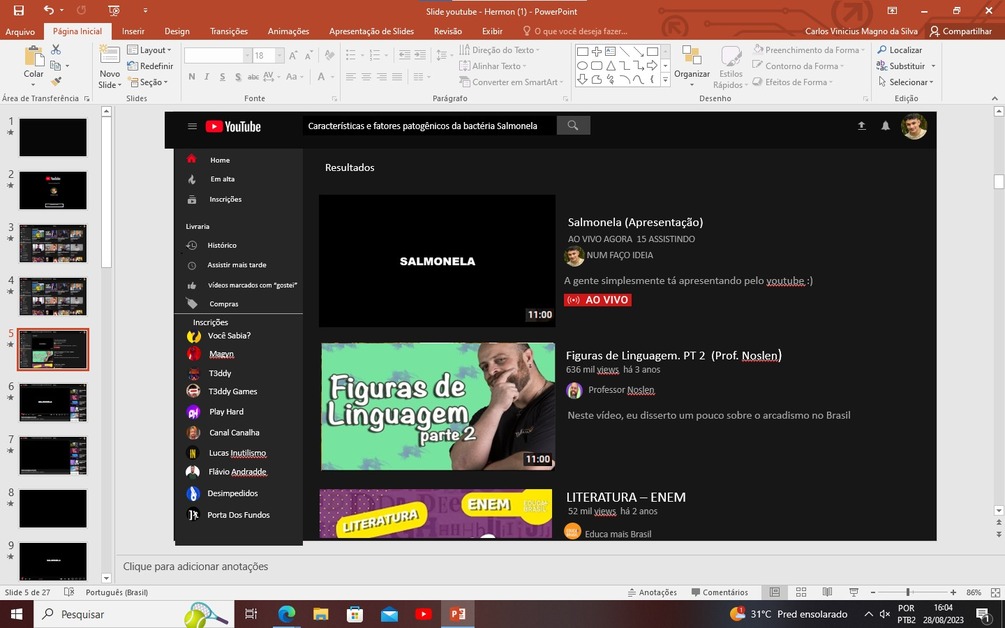Select slide 3 thumbnail

[x=53, y=244]
